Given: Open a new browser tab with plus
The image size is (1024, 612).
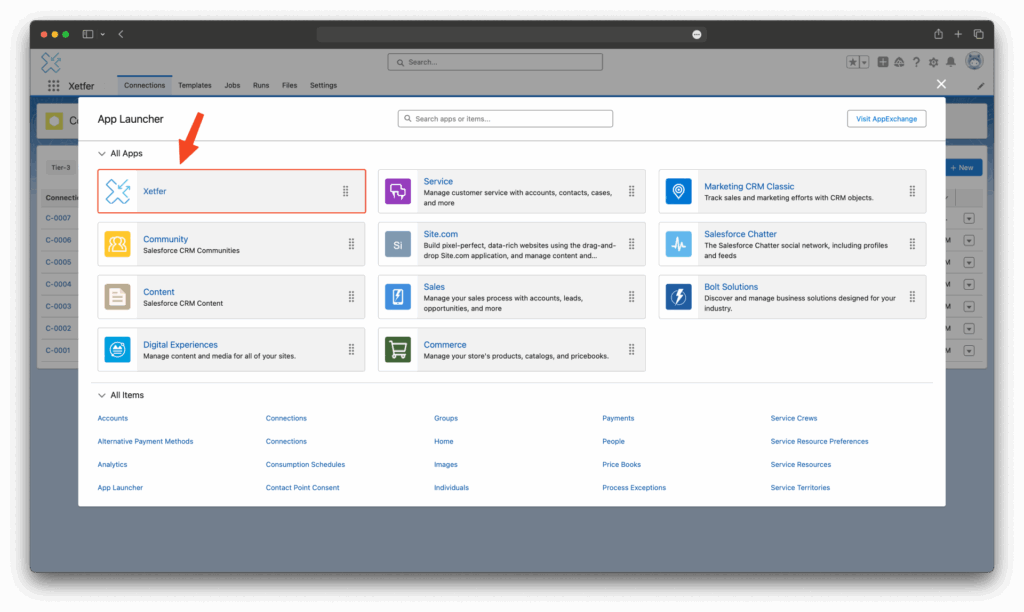Looking at the screenshot, I should (x=958, y=34).
